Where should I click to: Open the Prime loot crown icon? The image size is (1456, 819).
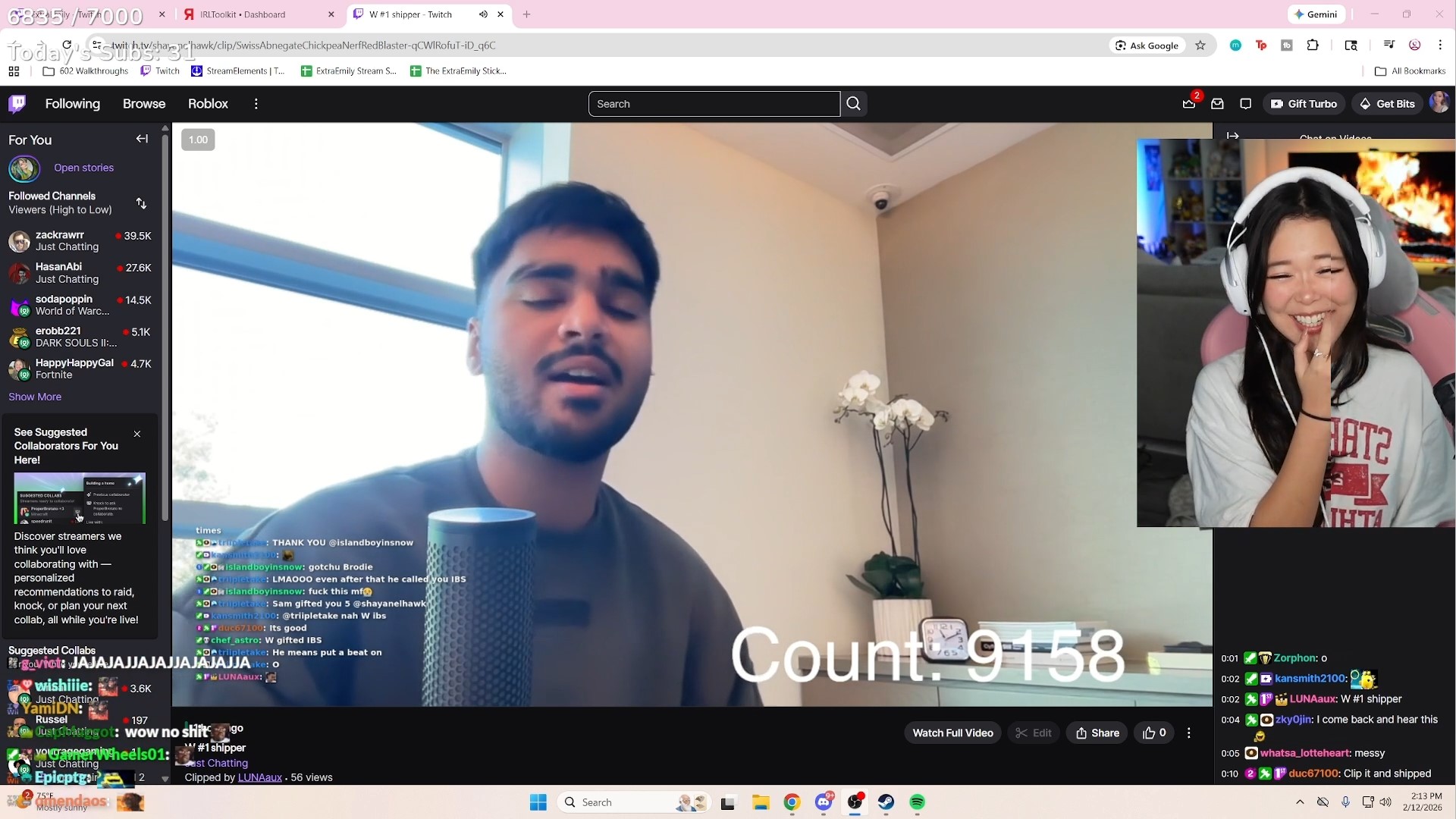1188,104
